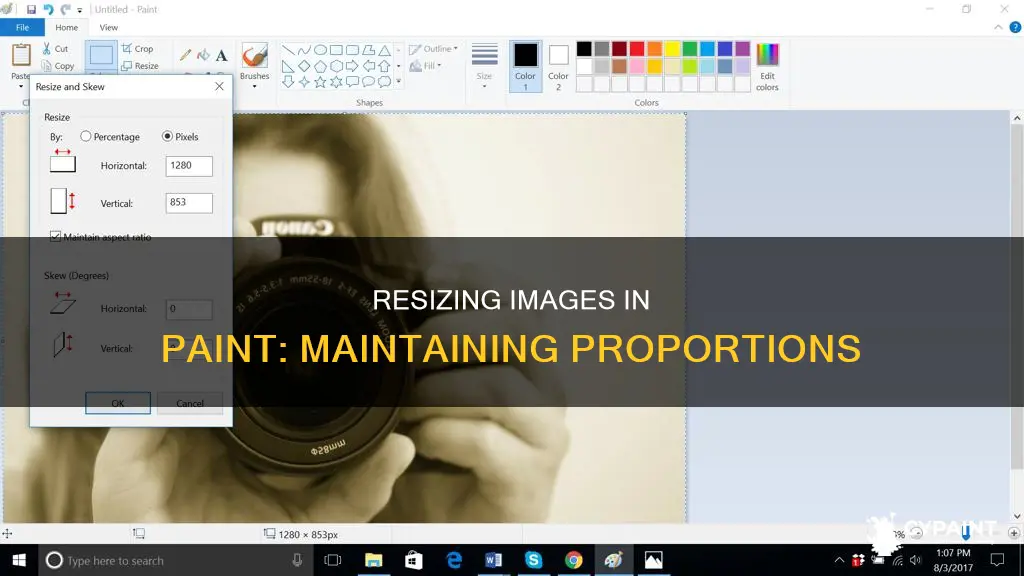Select Color 1 foreground box
Screen dimensions: 1024x576
[x=525, y=66]
